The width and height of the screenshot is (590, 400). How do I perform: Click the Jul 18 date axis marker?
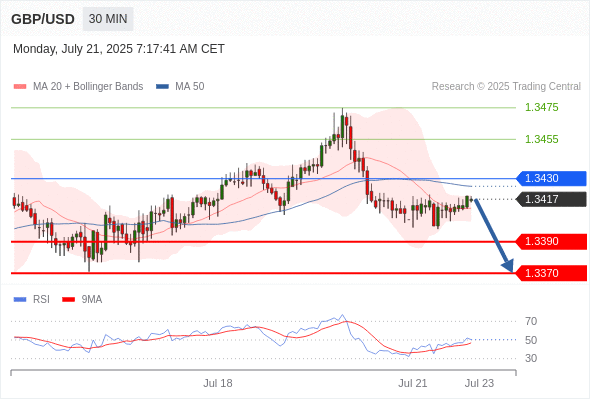pos(218,383)
